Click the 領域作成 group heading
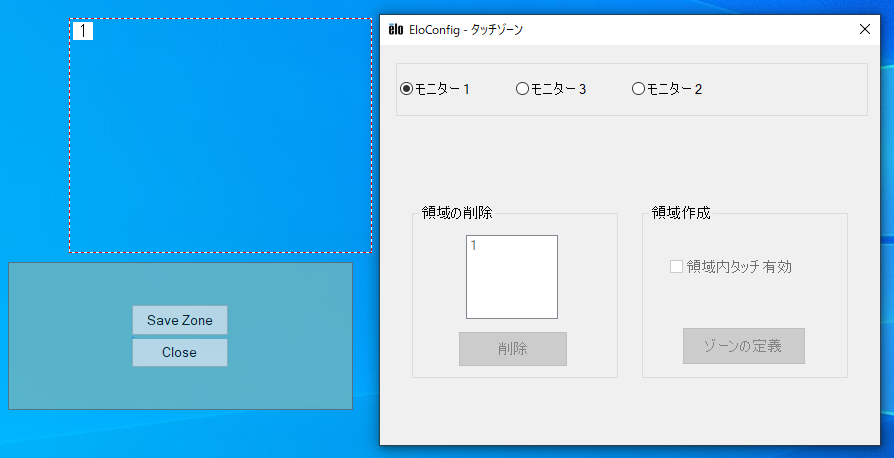 pos(681,213)
